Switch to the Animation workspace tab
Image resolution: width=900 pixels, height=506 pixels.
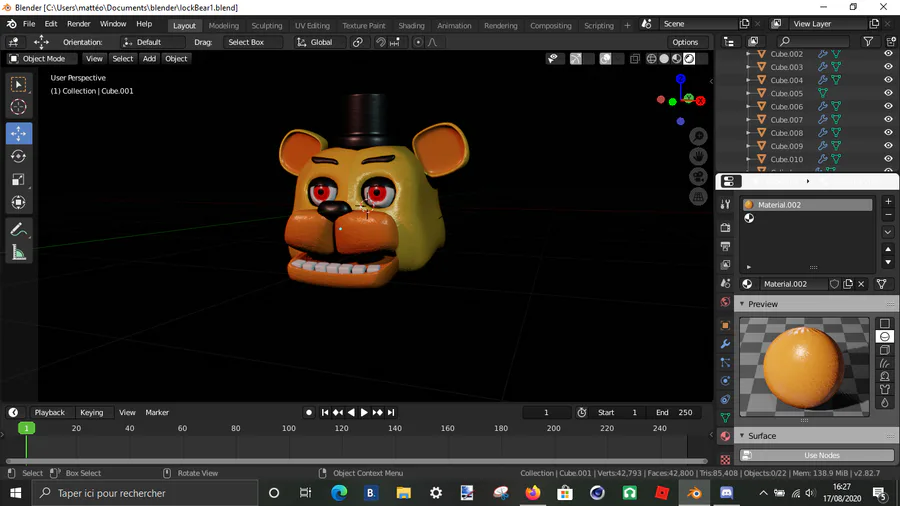pyautogui.click(x=454, y=25)
